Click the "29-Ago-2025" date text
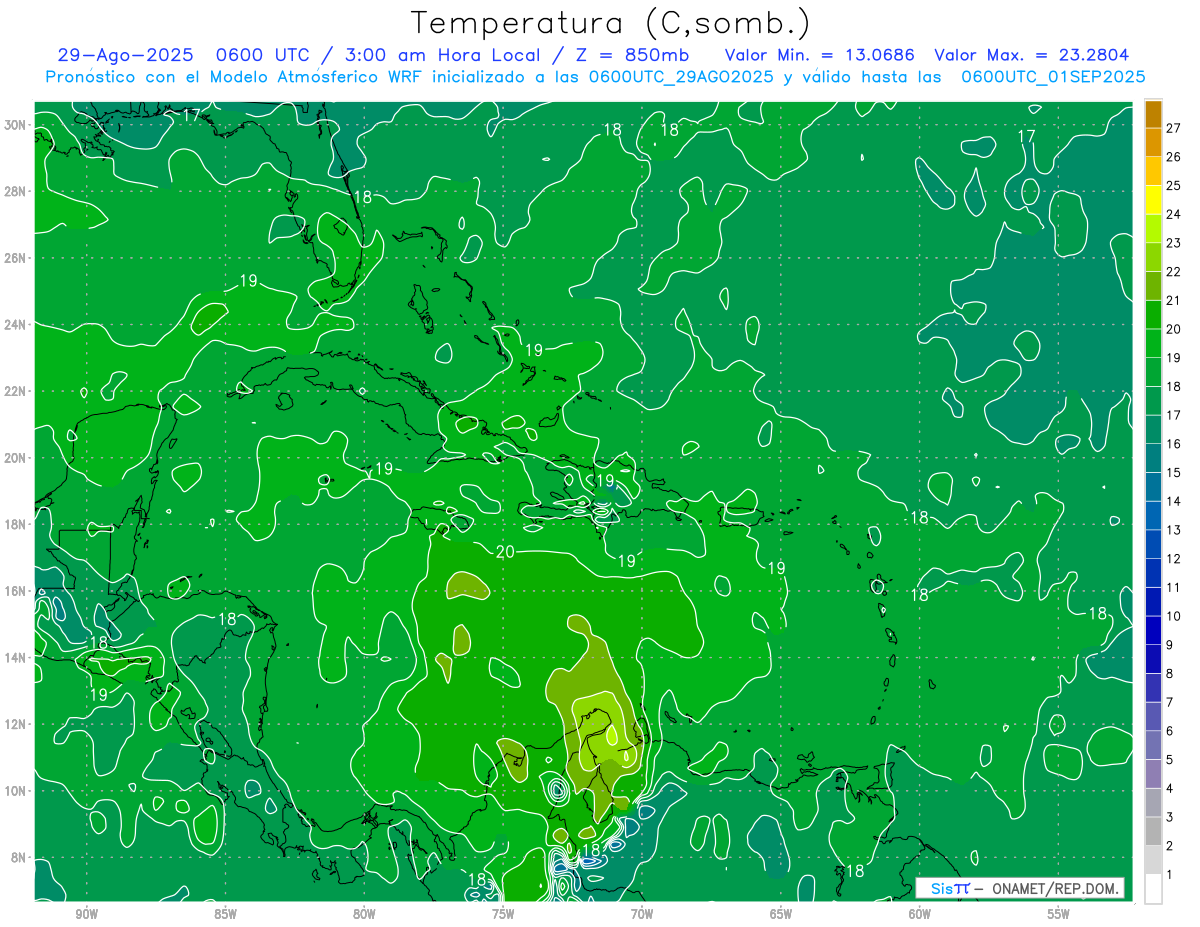The height and width of the screenshot is (927, 1200). pyautogui.click(x=125, y=55)
